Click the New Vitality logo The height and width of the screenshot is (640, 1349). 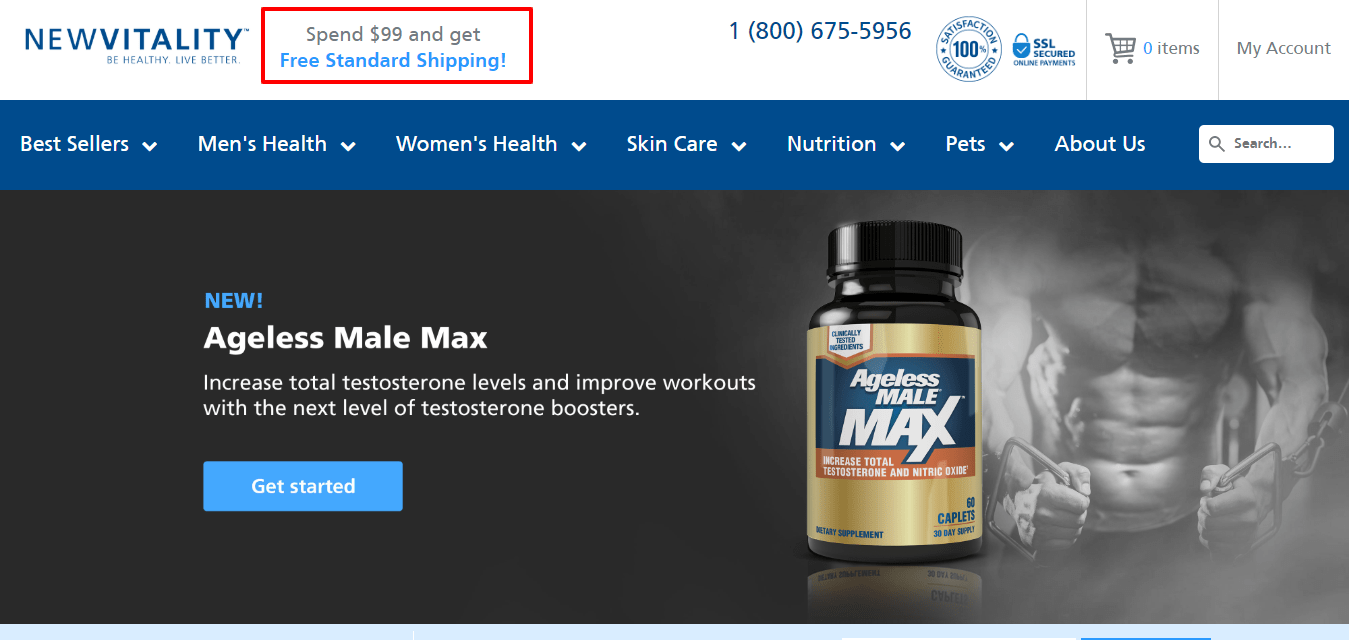pos(137,46)
